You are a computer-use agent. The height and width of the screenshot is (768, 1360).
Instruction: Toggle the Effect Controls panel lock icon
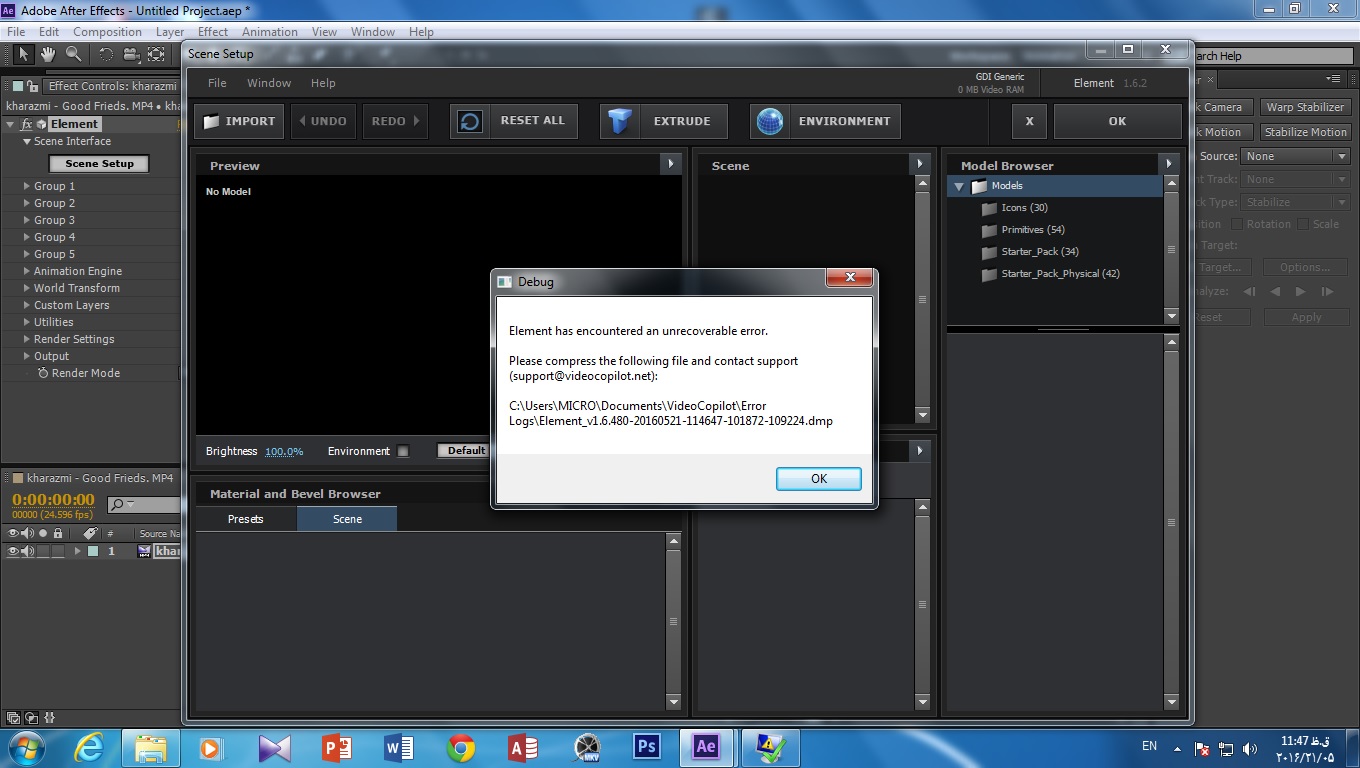tap(33, 86)
